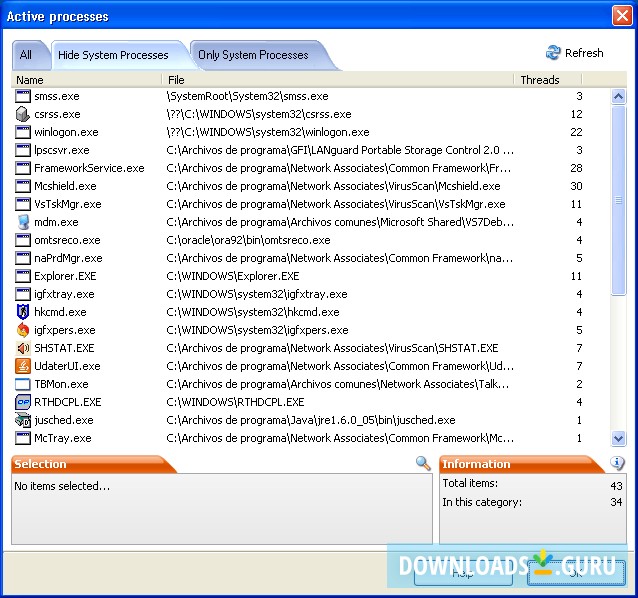Viewport: 638px width, 598px height.
Task: Click the Mcshield.exe process icon
Action: coord(23,186)
